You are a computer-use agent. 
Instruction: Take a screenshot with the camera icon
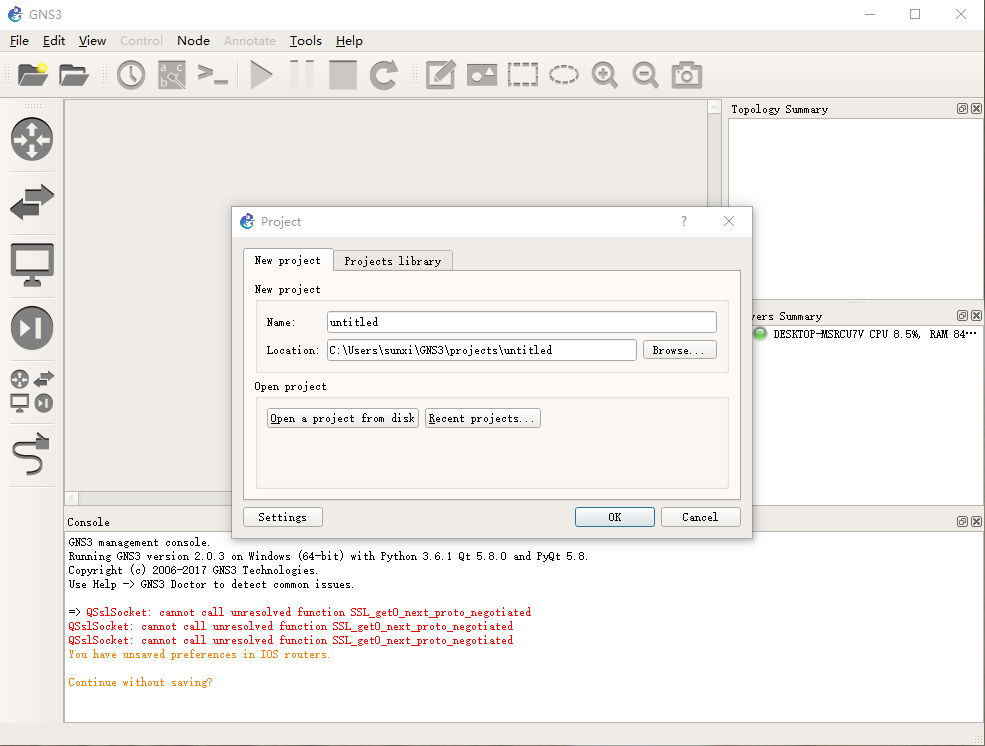pyautogui.click(x=687, y=75)
